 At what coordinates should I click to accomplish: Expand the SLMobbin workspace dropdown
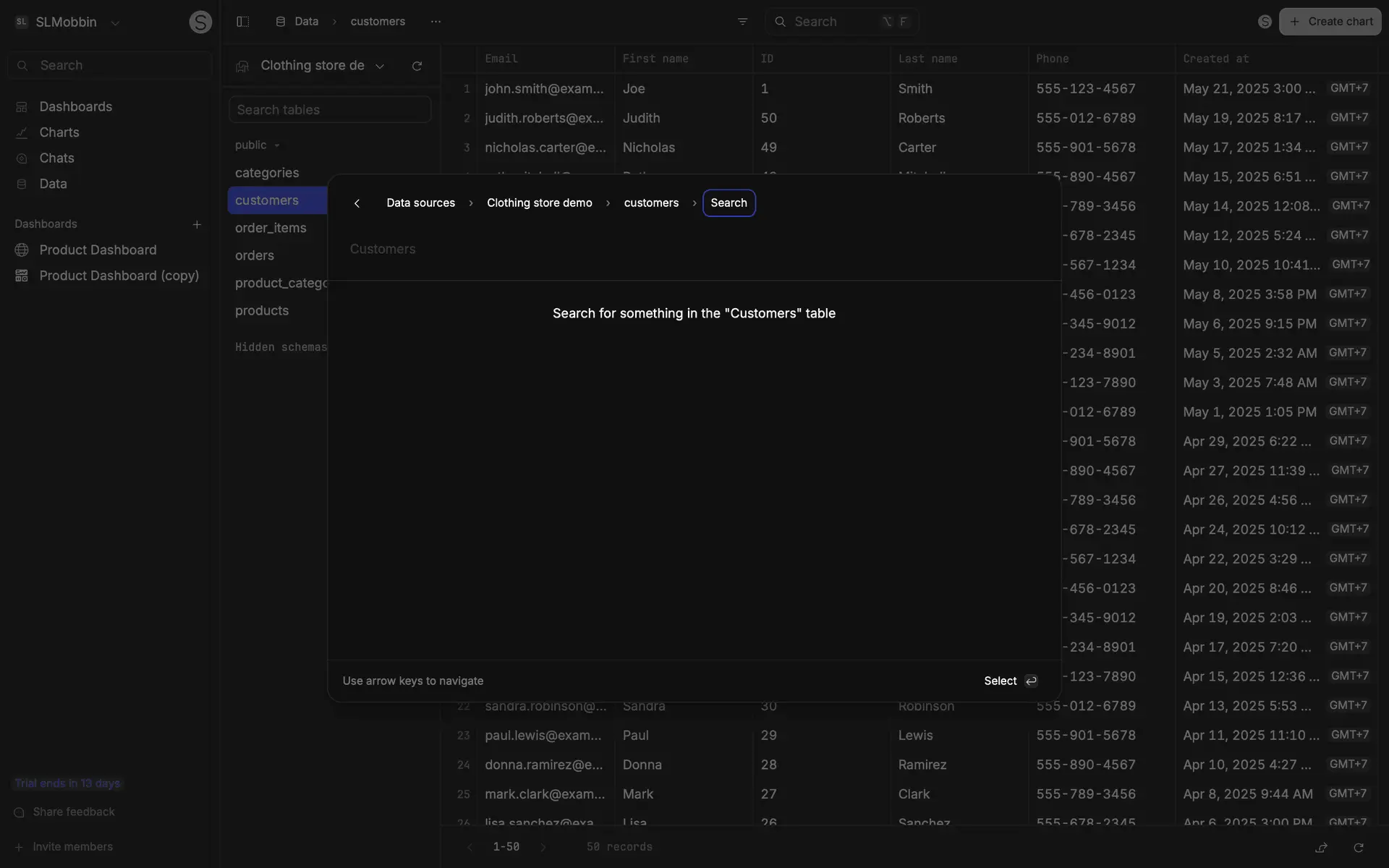click(x=114, y=22)
